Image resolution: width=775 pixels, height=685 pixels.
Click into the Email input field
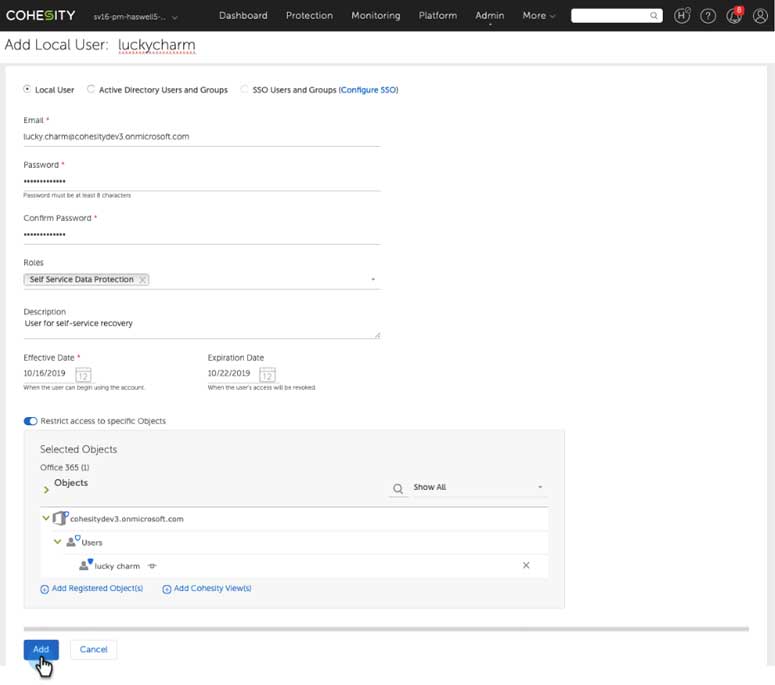pyautogui.click(x=200, y=136)
